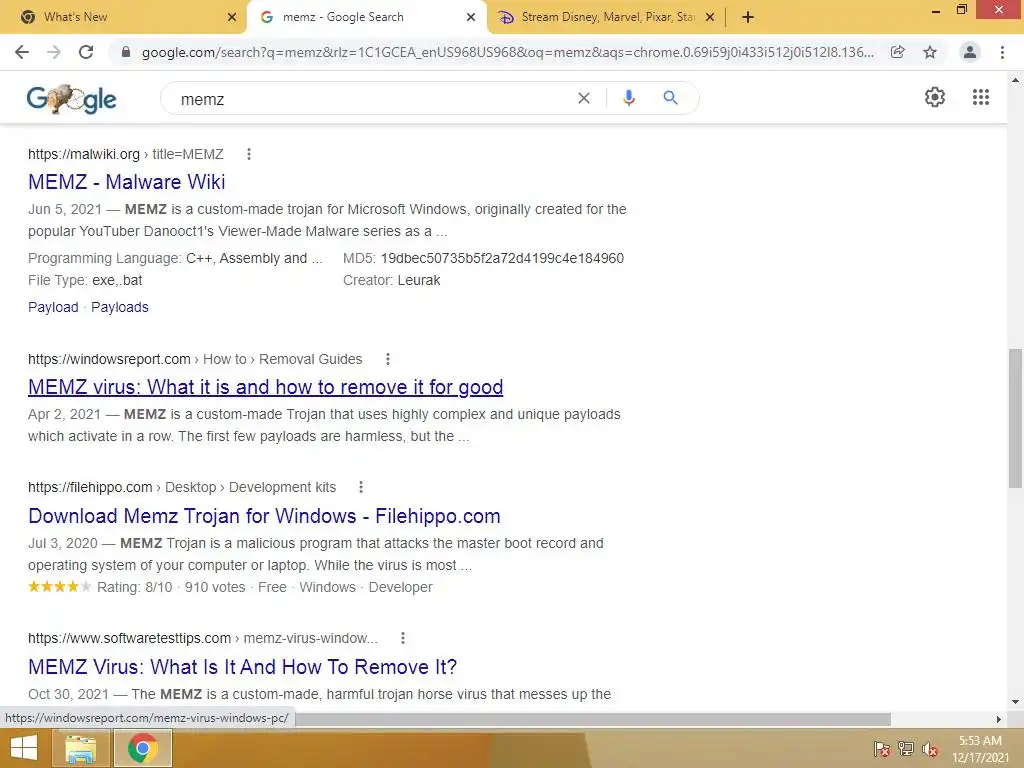Click the browser forward arrow
Image resolution: width=1024 pixels, height=768 pixels.
[54, 52]
